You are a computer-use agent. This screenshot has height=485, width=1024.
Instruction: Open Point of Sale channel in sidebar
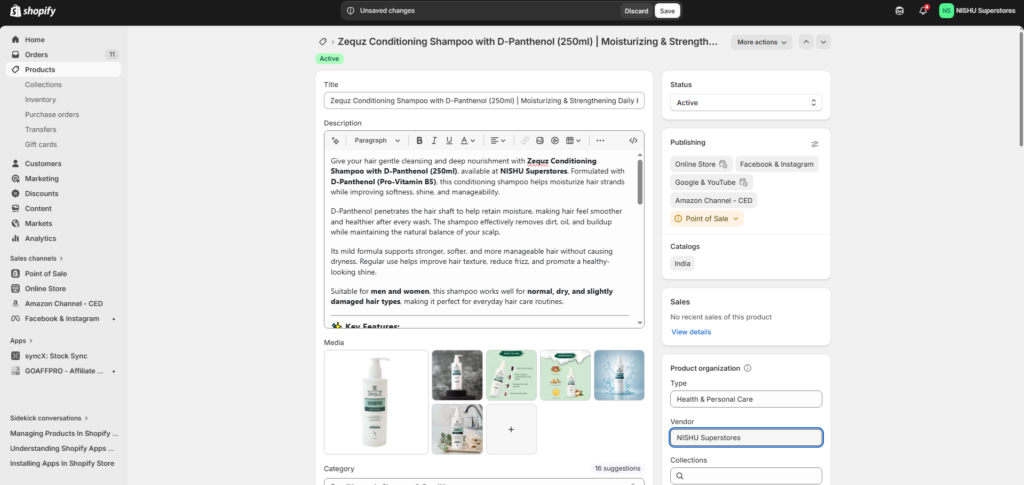pyautogui.click(x=46, y=274)
